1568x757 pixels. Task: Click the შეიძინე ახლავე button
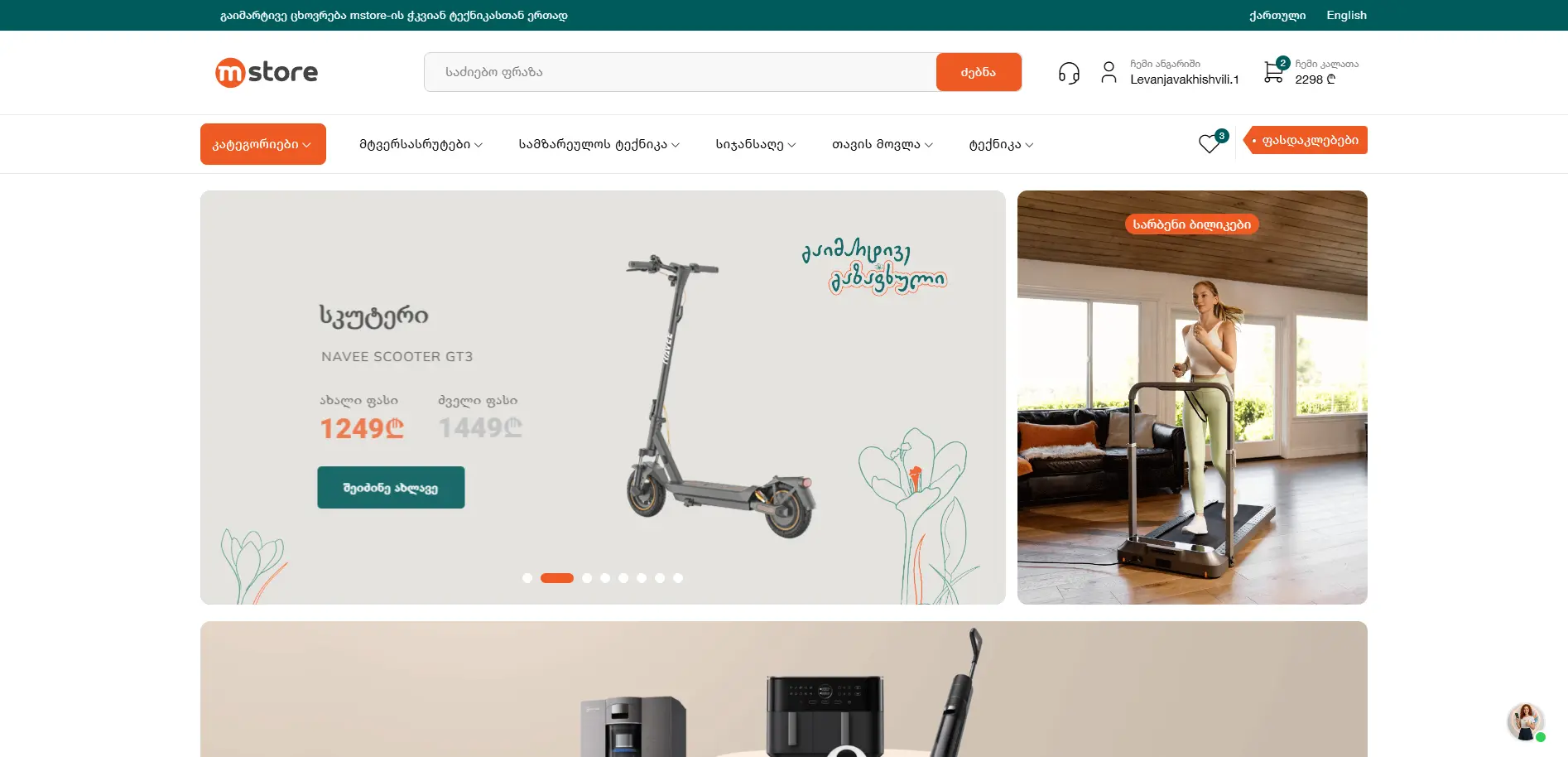pos(391,488)
